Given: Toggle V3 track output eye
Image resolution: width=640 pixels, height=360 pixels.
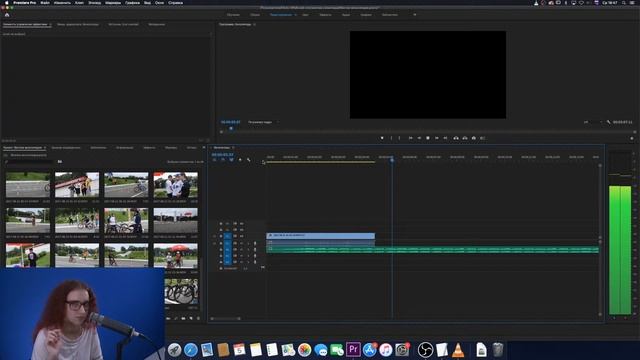Looking at the screenshot, I should [x=241, y=224].
